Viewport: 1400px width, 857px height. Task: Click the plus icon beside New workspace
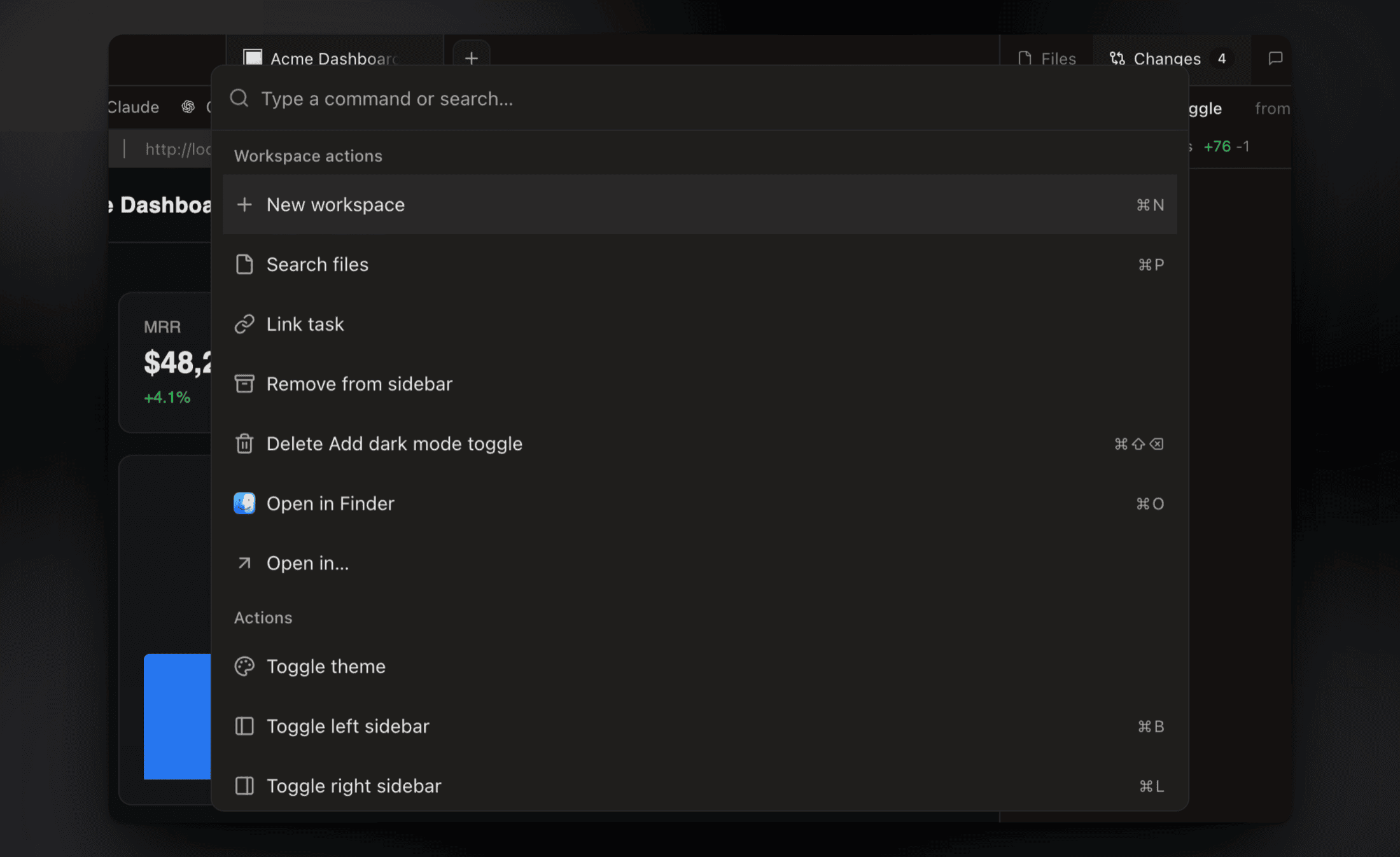pos(244,205)
